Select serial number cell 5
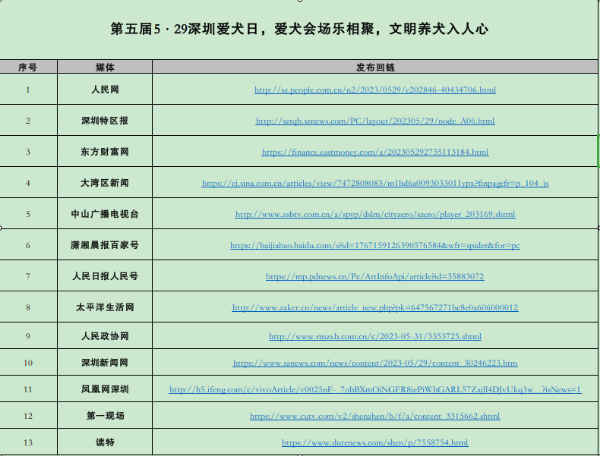The image size is (600, 456). pyautogui.click(x=28, y=214)
